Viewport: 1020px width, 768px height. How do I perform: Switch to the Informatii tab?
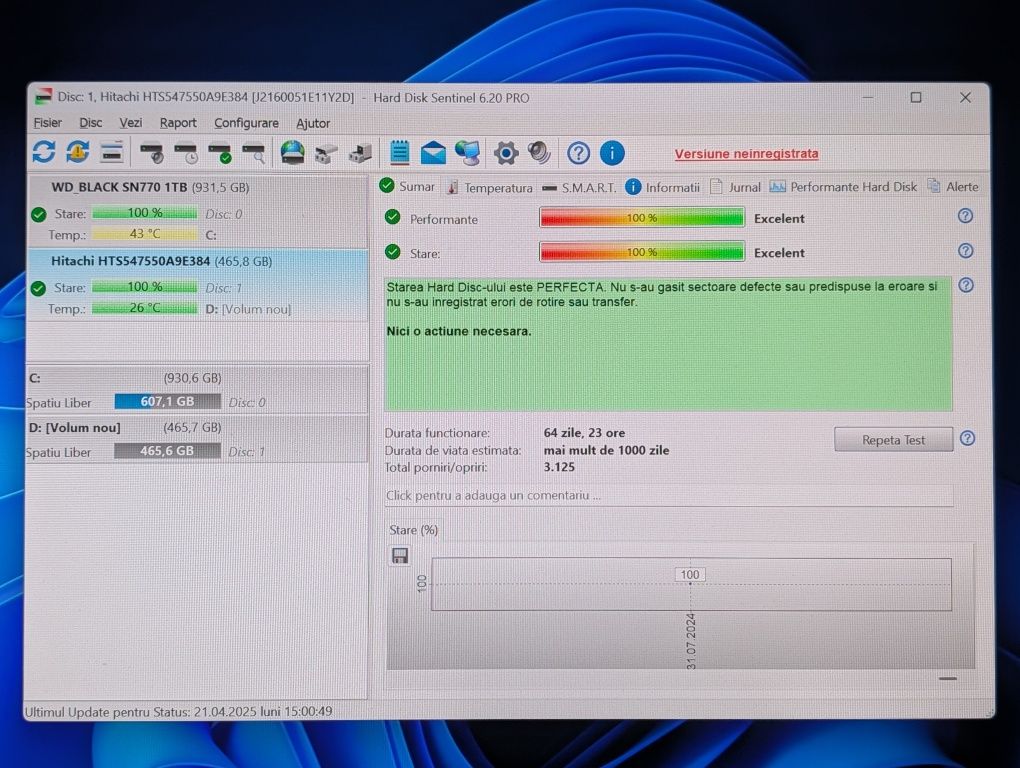(x=663, y=187)
